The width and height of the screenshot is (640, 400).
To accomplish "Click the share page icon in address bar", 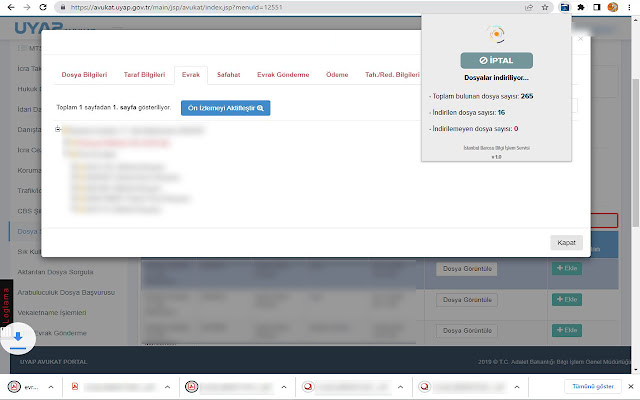I will tap(529, 7).
